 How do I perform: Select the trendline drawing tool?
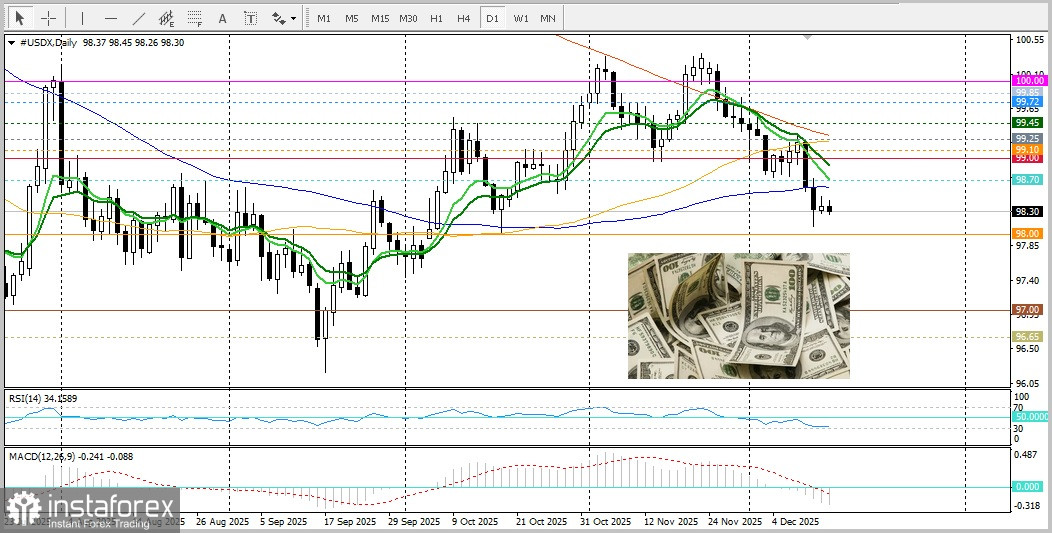[139, 18]
